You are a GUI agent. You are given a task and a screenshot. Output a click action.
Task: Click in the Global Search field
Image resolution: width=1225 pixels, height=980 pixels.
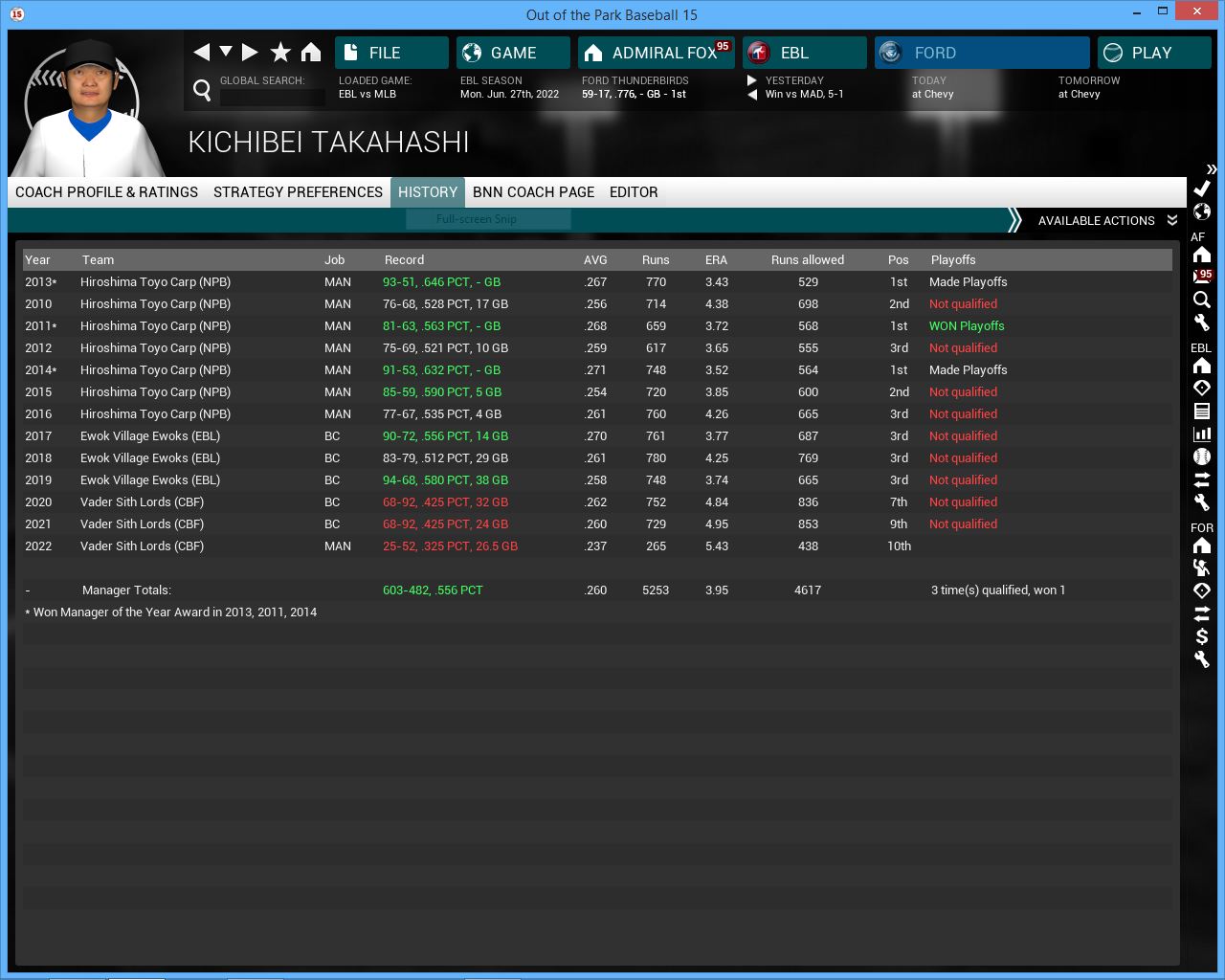272,97
